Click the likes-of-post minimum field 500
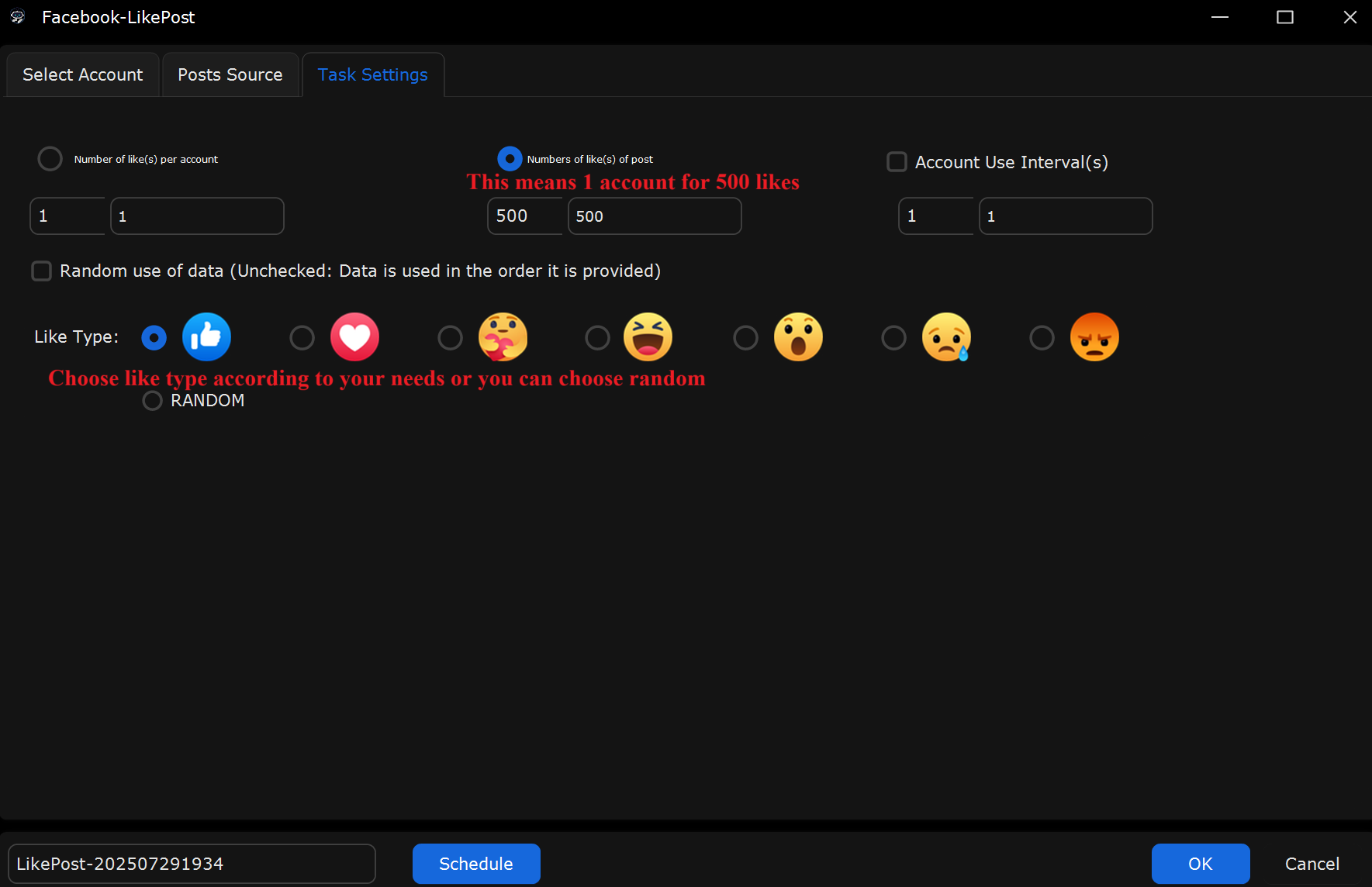The width and height of the screenshot is (1372, 887). 525,216
